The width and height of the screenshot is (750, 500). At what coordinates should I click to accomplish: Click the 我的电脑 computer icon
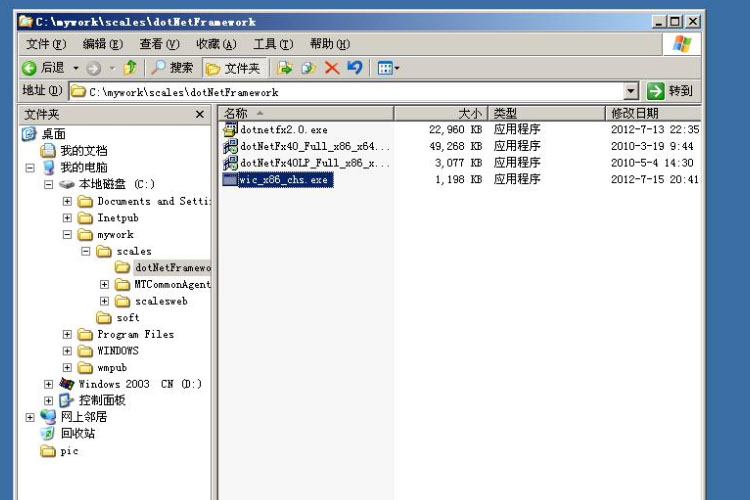[x=48, y=167]
